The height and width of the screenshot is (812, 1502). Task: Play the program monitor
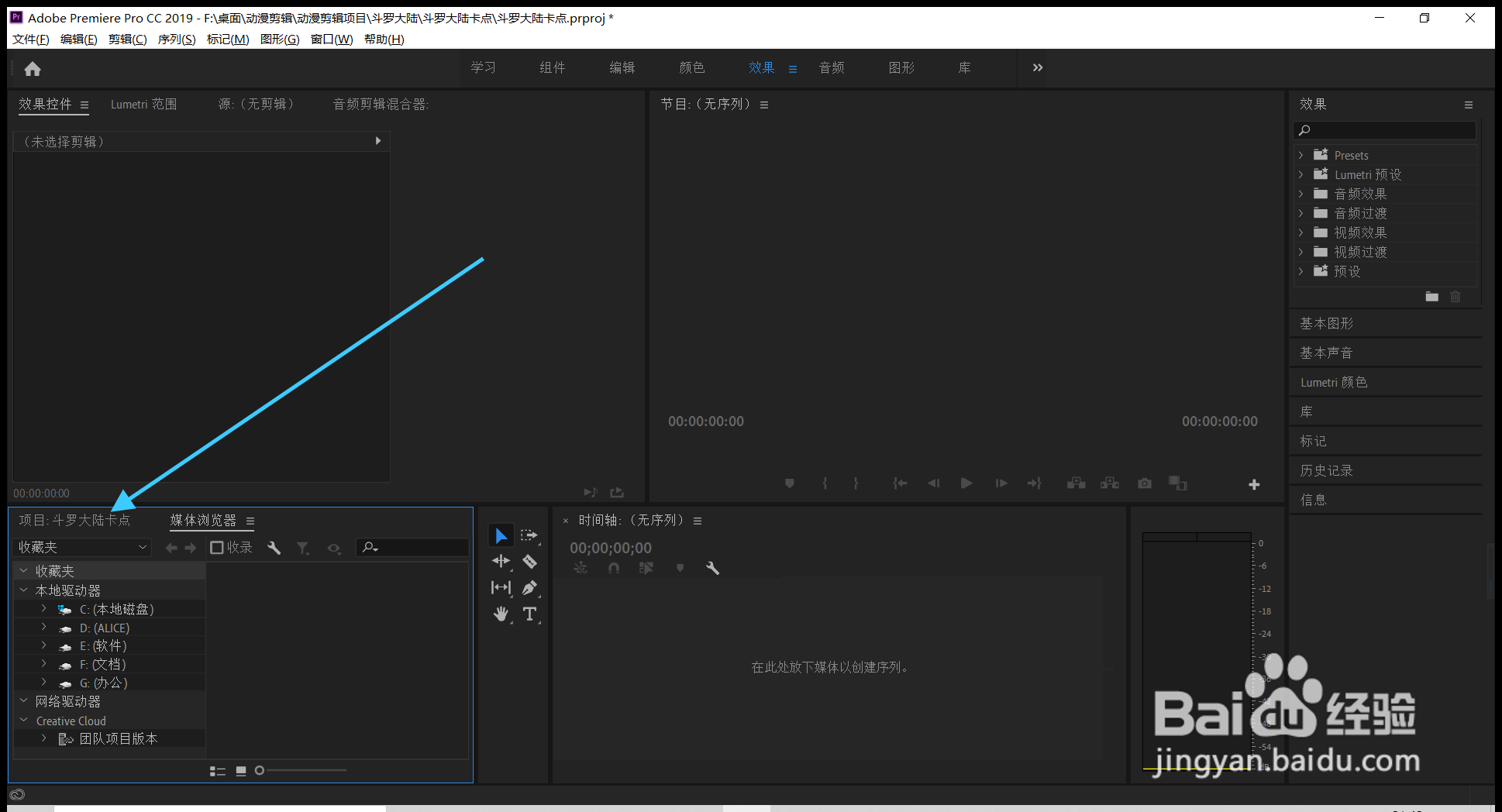[x=966, y=483]
